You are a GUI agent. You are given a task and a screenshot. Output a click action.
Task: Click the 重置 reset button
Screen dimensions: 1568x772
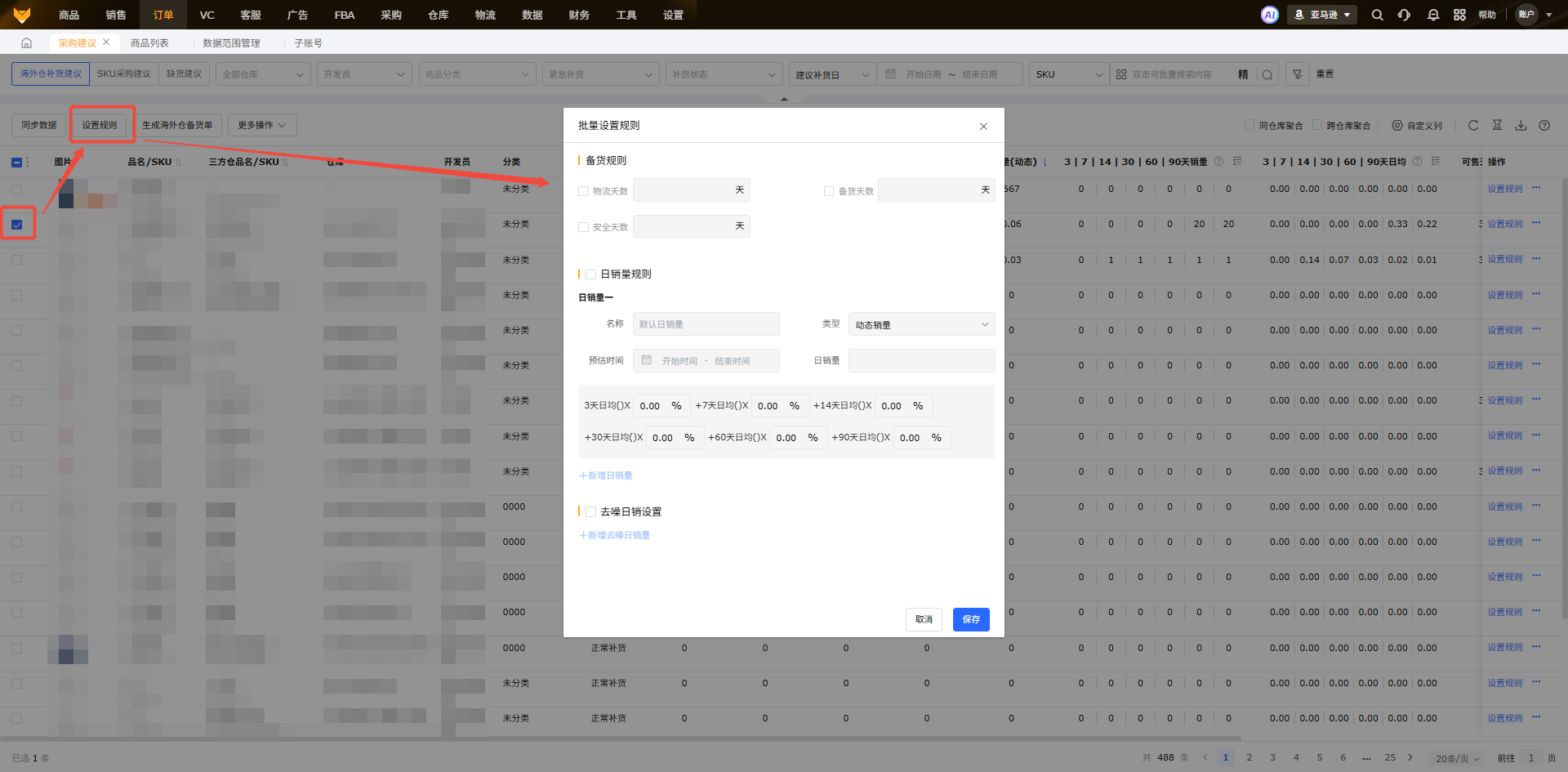[1325, 74]
